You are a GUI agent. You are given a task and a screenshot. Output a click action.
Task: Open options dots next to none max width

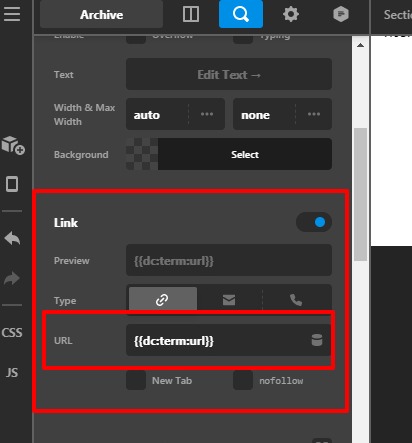(314, 114)
